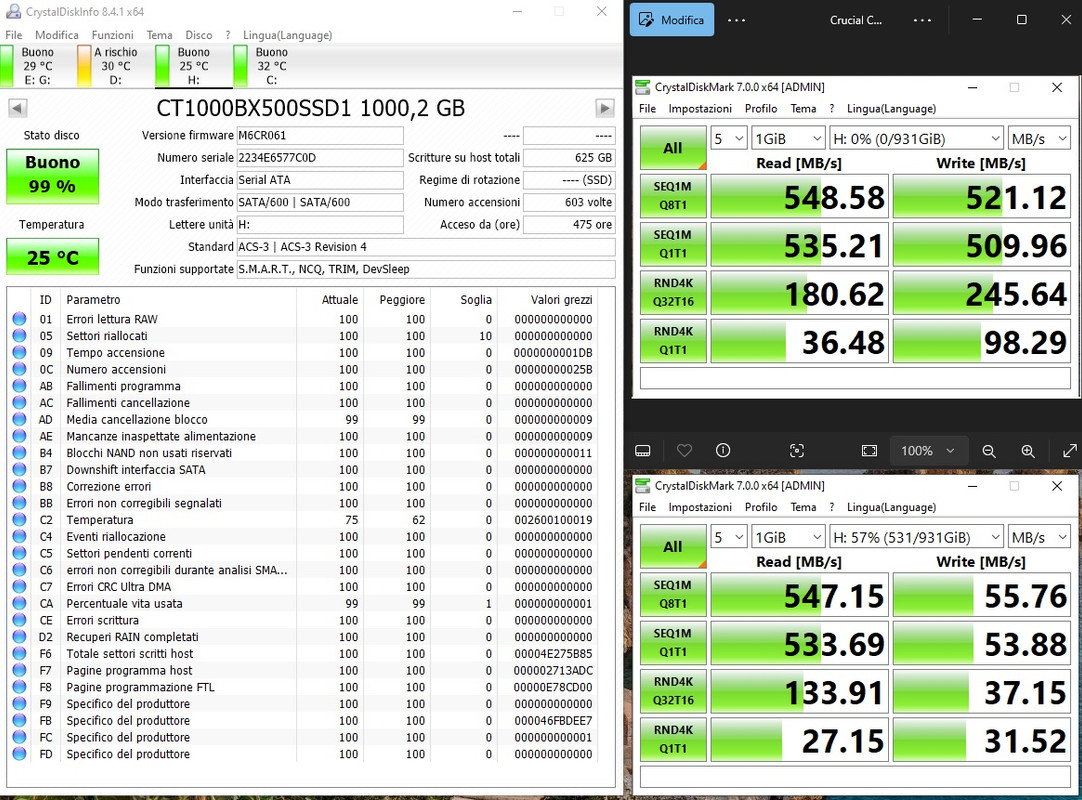Screen dimensions: 1082x800
Task: Click the Soglia column header
Action: click(x=475, y=300)
